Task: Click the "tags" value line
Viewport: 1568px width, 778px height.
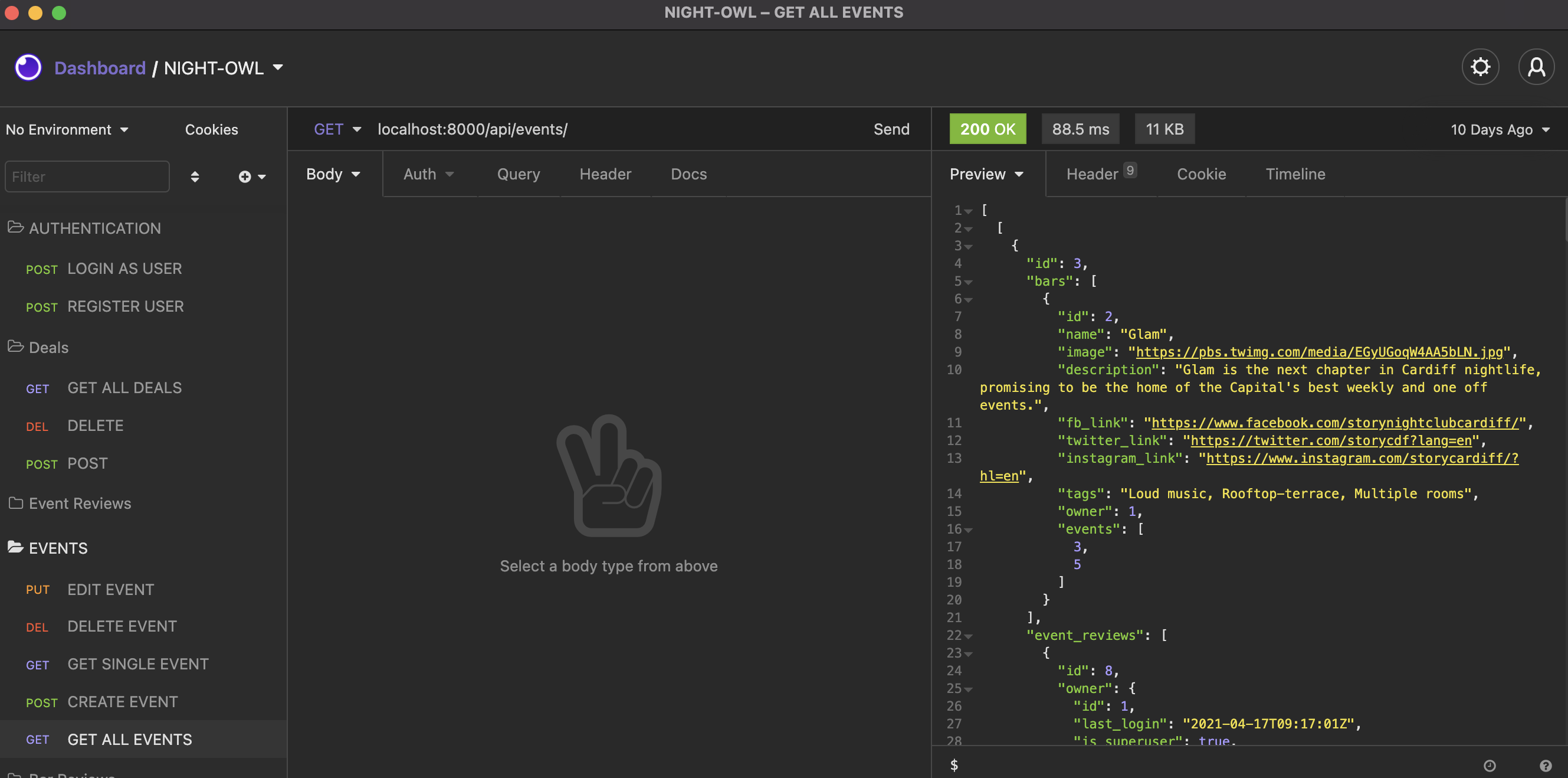Action: [x=1269, y=493]
